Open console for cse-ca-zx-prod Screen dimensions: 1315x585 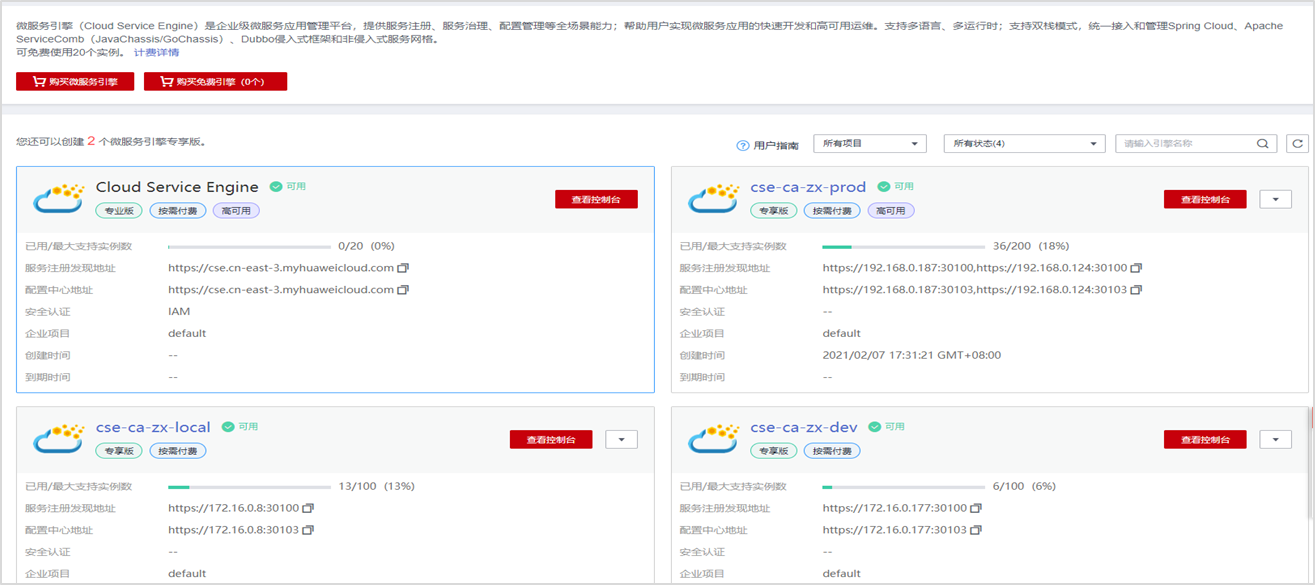click(1205, 199)
